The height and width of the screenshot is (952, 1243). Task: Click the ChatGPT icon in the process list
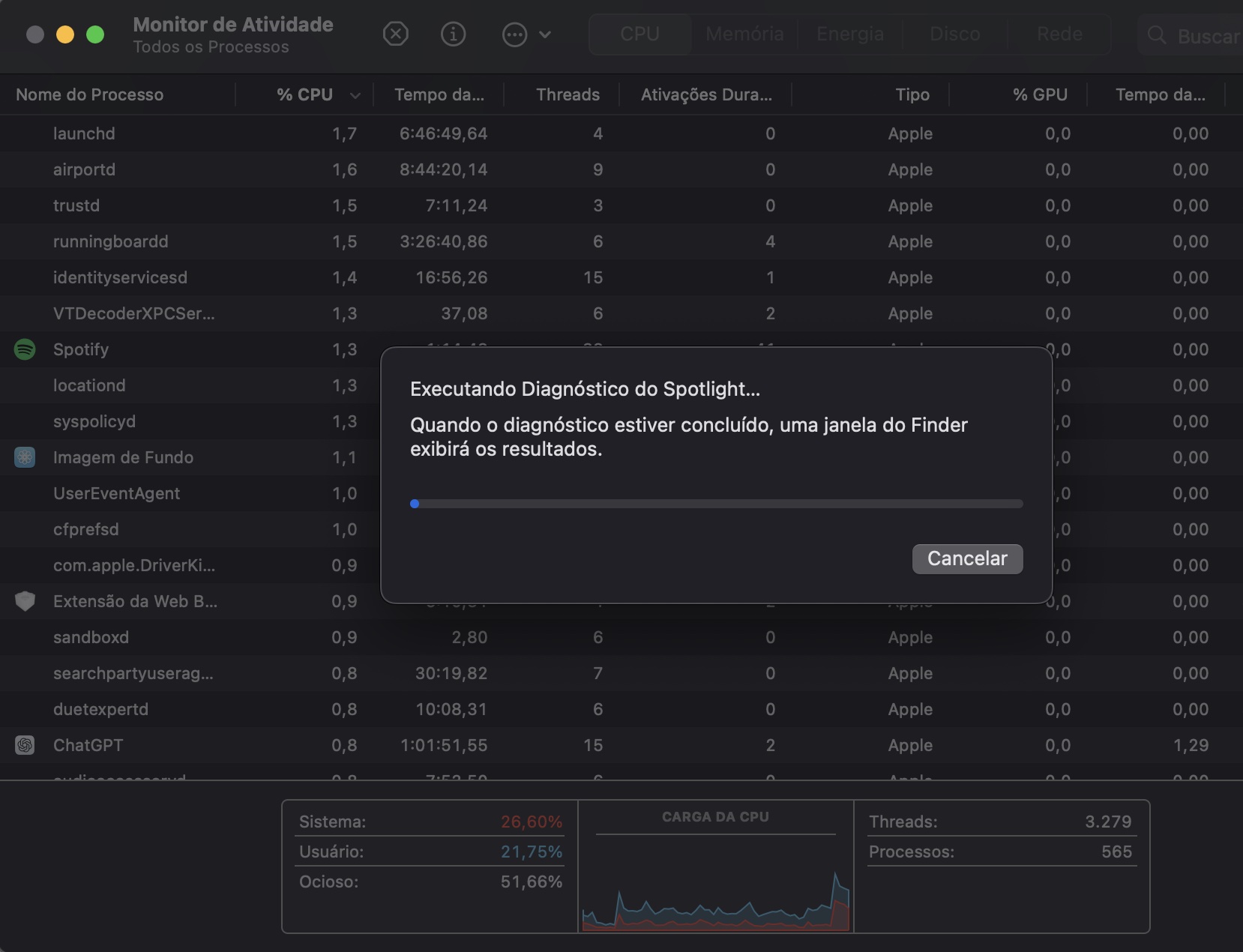coord(25,745)
